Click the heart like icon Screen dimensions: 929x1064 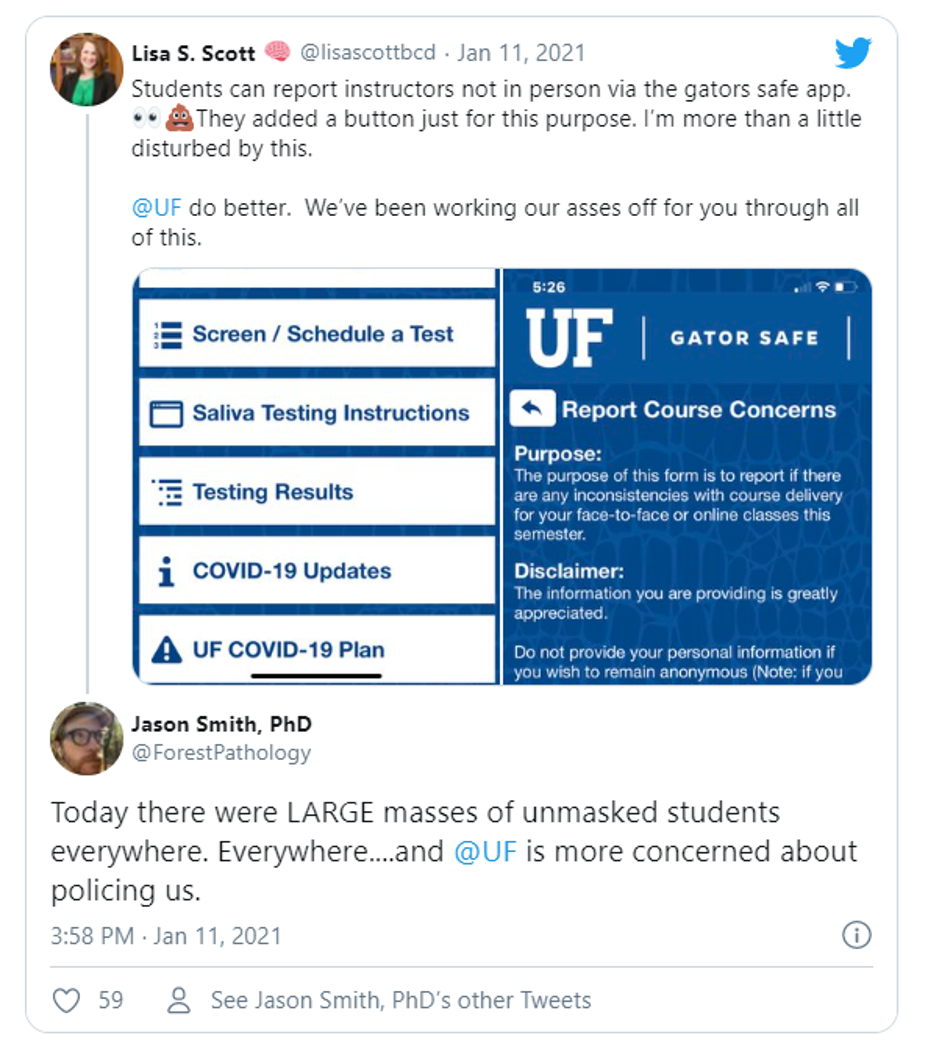click(66, 1000)
